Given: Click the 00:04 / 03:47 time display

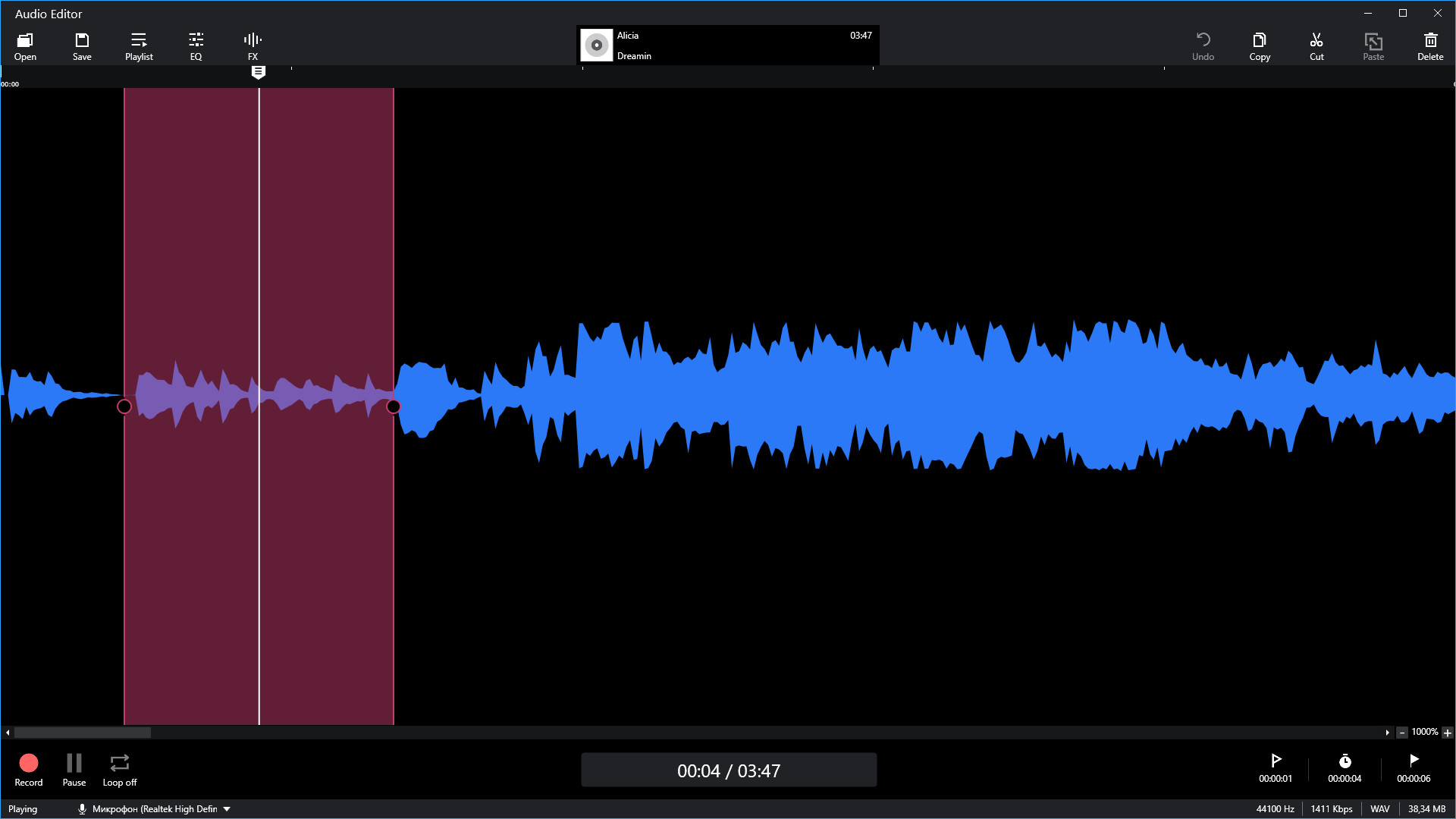Looking at the screenshot, I should (x=728, y=770).
